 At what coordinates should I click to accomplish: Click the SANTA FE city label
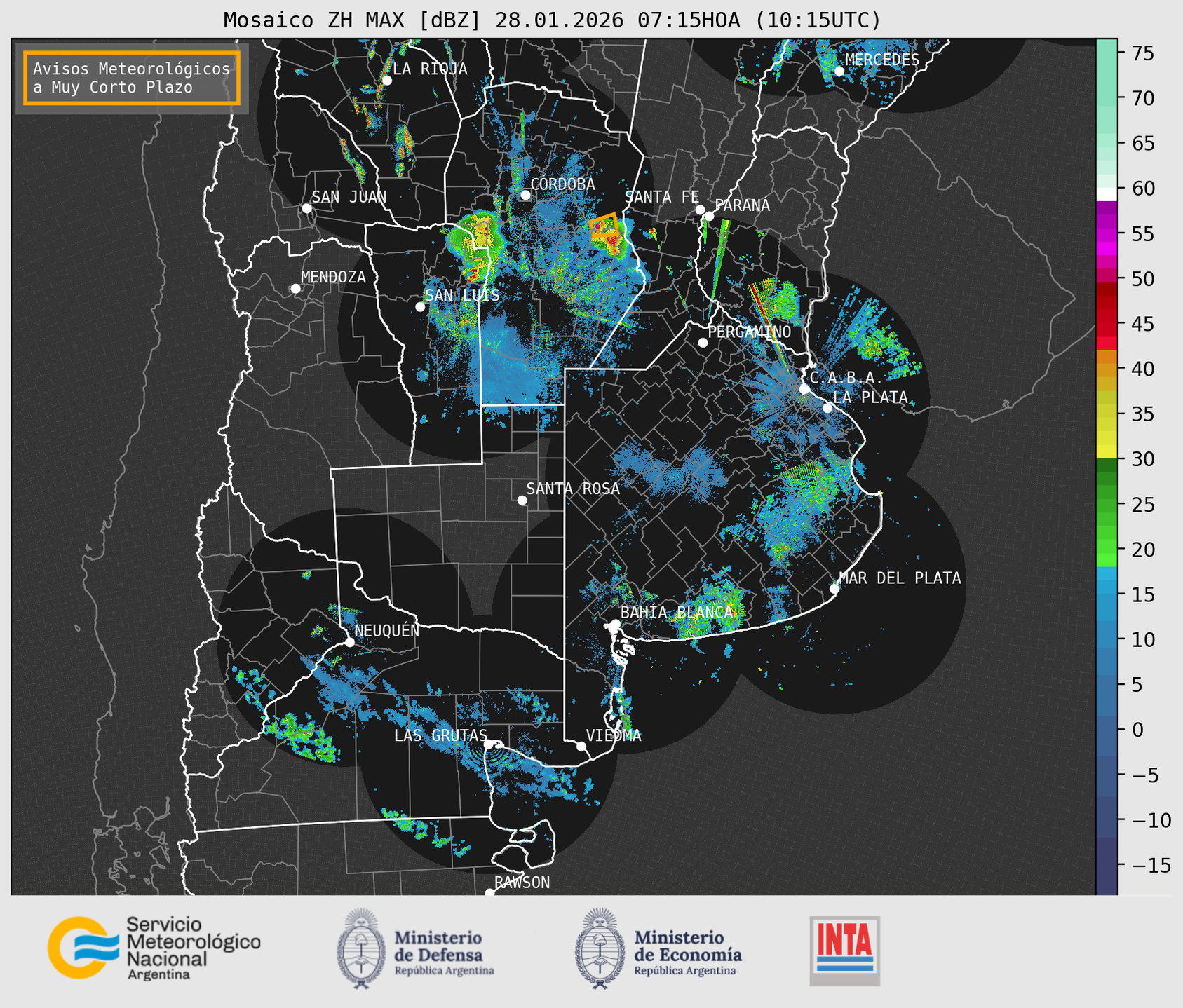663,197
